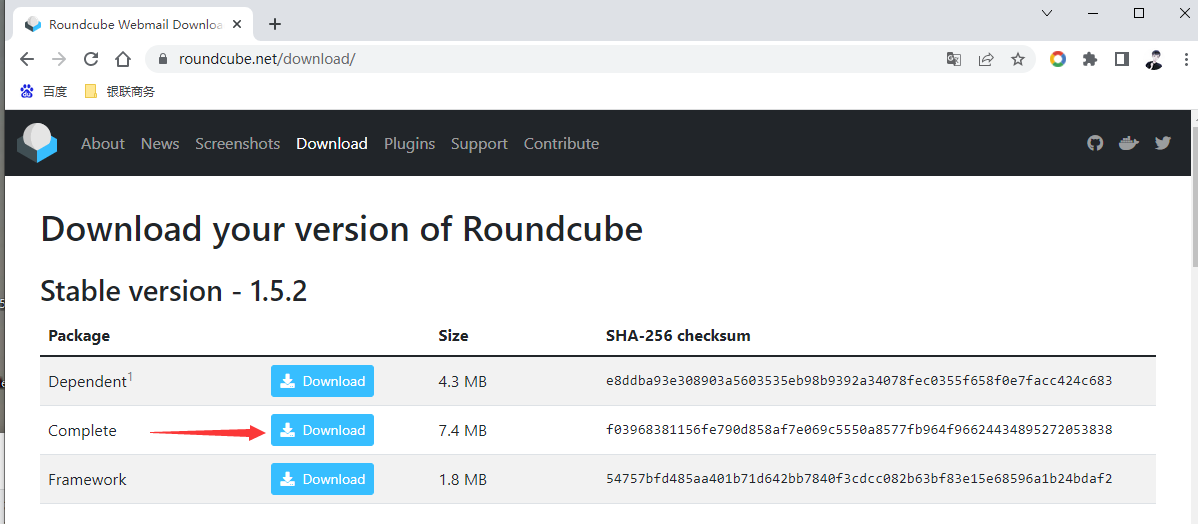Open the GitHub icon link
Image resolution: width=1198 pixels, height=524 pixels.
click(1095, 143)
